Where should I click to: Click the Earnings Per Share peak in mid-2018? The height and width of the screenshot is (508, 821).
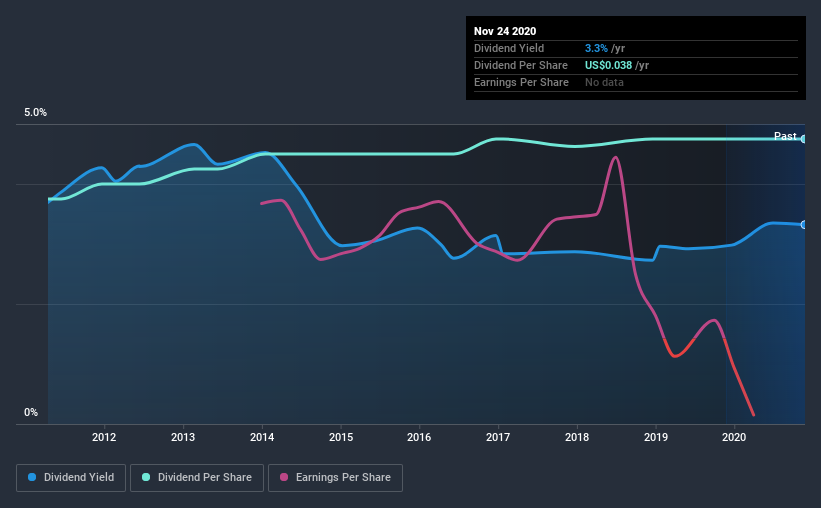tap(616, 157)
